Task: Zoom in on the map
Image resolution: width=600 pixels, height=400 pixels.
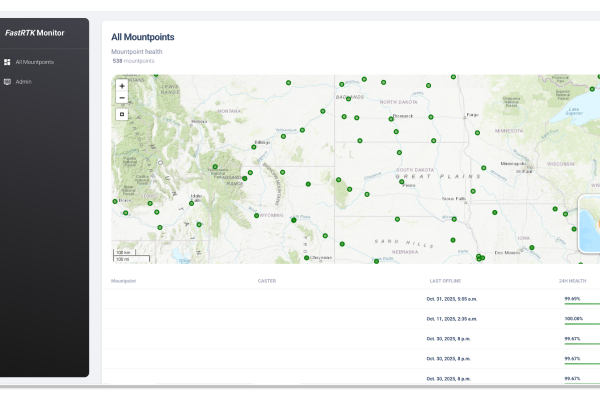Action: pos(122,86)
